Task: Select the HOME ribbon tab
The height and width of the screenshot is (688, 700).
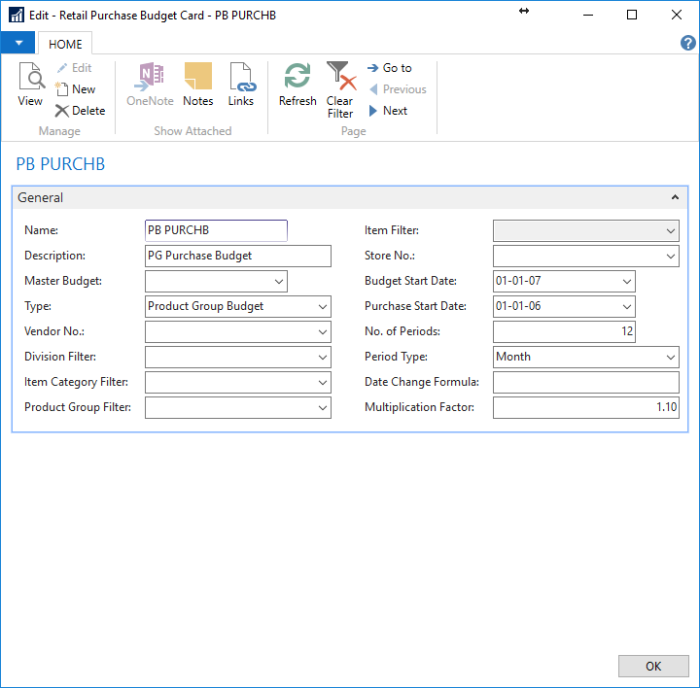Action: click(x=65, y=44)
